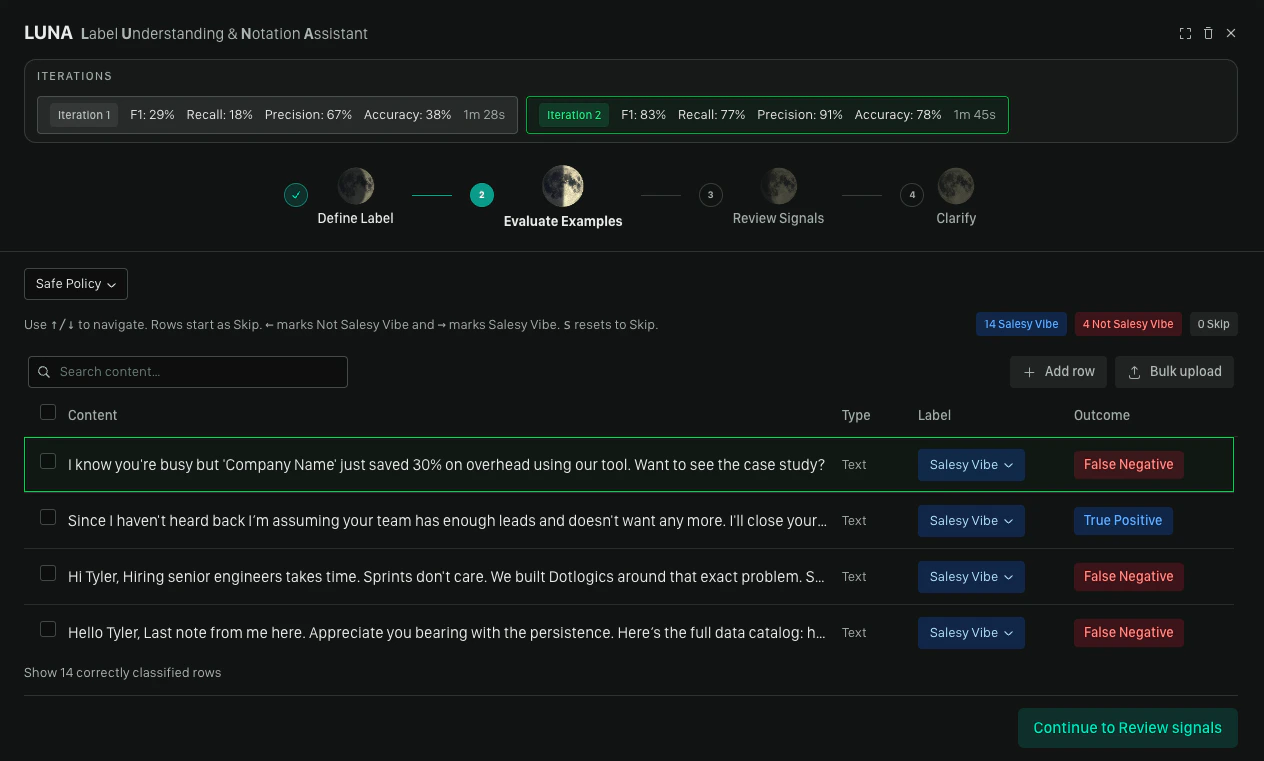Viewport: 1264px width, 761px height.
Task: Click step 4 number badge
Action: (911, 195)
